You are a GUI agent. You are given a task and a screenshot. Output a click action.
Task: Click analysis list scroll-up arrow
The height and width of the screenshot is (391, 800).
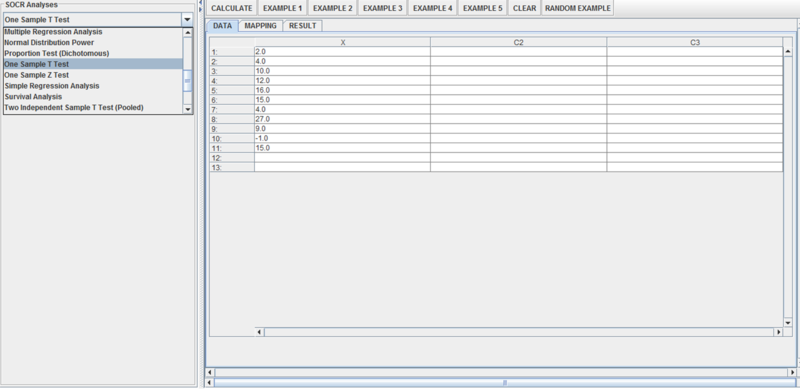point(188,33)
